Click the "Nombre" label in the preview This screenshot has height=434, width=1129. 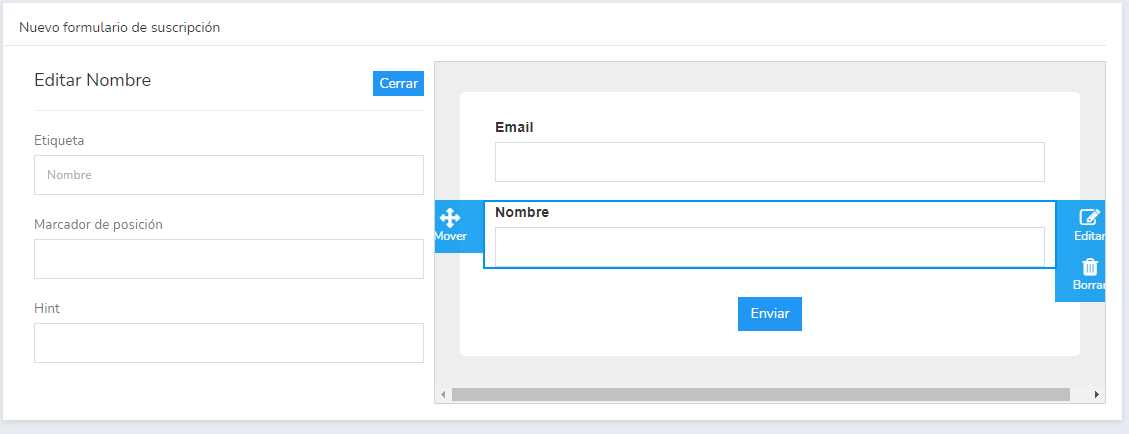tap(522, 212)
